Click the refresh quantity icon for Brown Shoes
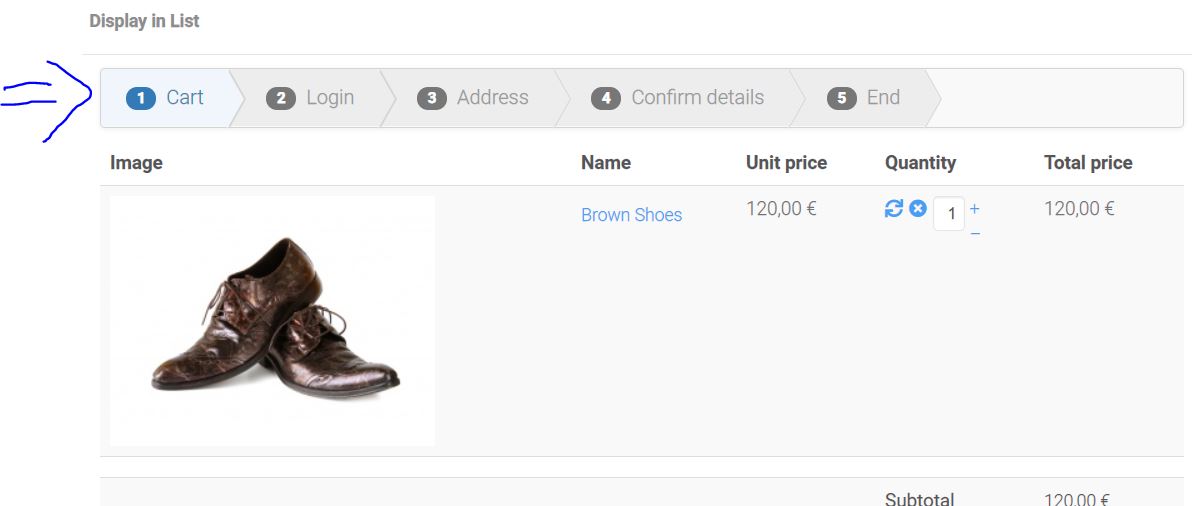The height and width of the screenshot is (506, 1192). 894,209
